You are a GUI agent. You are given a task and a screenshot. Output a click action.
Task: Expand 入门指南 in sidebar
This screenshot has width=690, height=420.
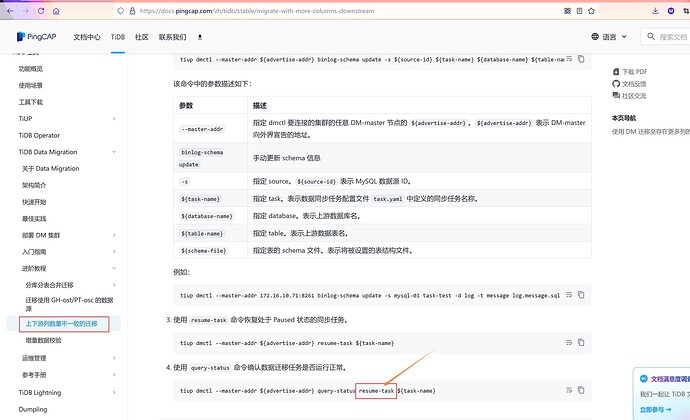pyautogui.click(x=114, y=252)
